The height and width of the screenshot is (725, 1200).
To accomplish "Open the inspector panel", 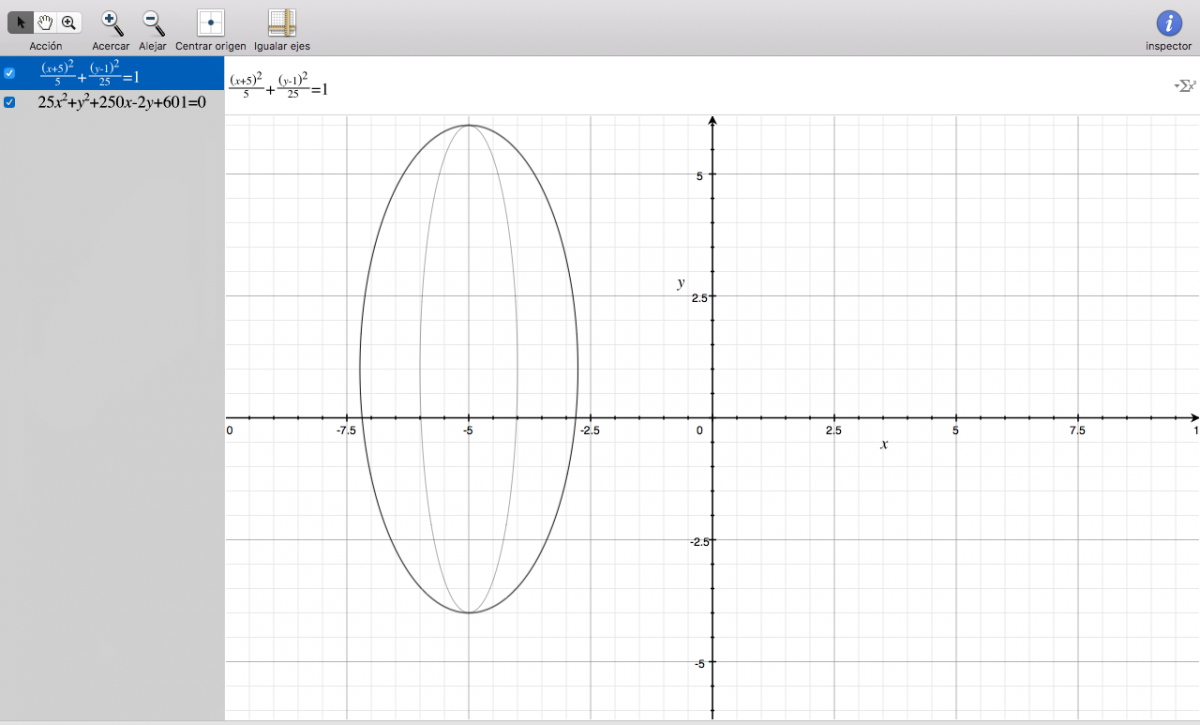I will 1168,24.
